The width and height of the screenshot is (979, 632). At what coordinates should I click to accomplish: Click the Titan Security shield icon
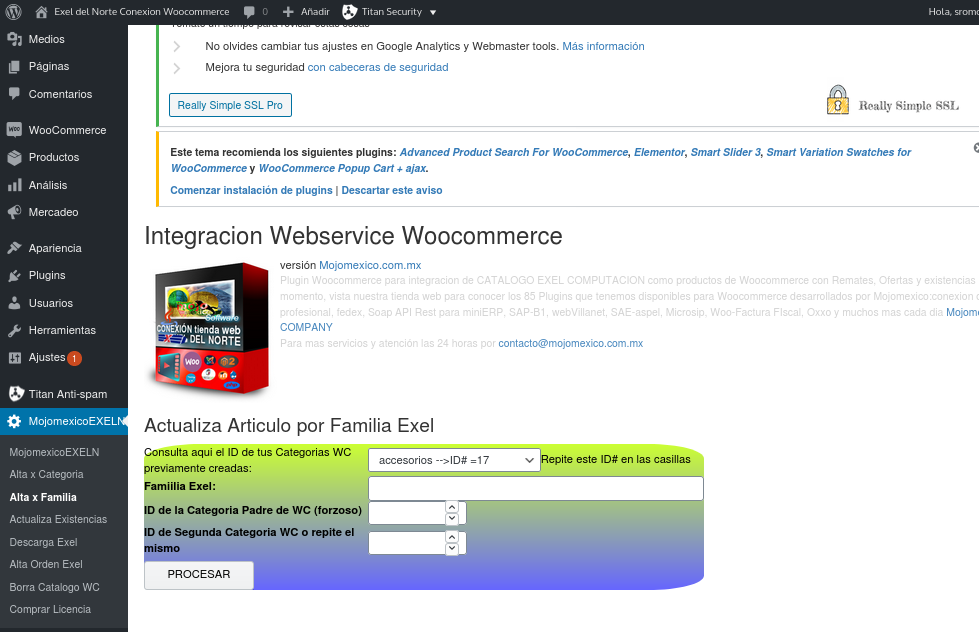[x=350, y=11]
